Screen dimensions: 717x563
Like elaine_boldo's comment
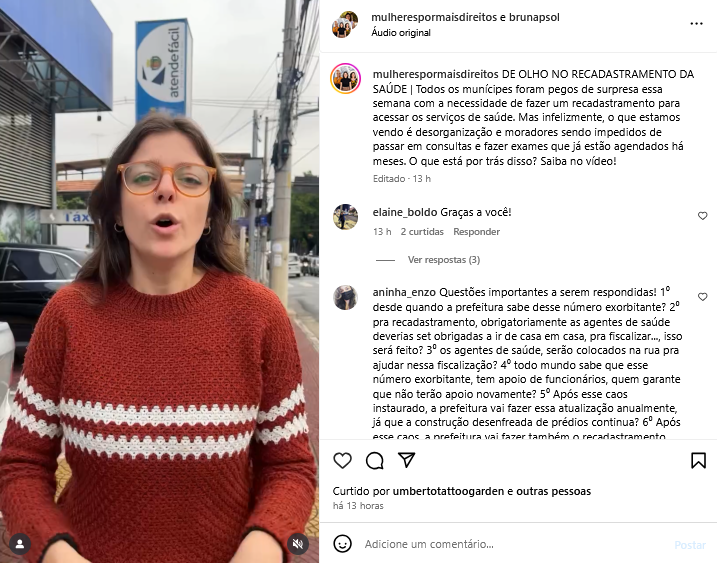point(702,216)
